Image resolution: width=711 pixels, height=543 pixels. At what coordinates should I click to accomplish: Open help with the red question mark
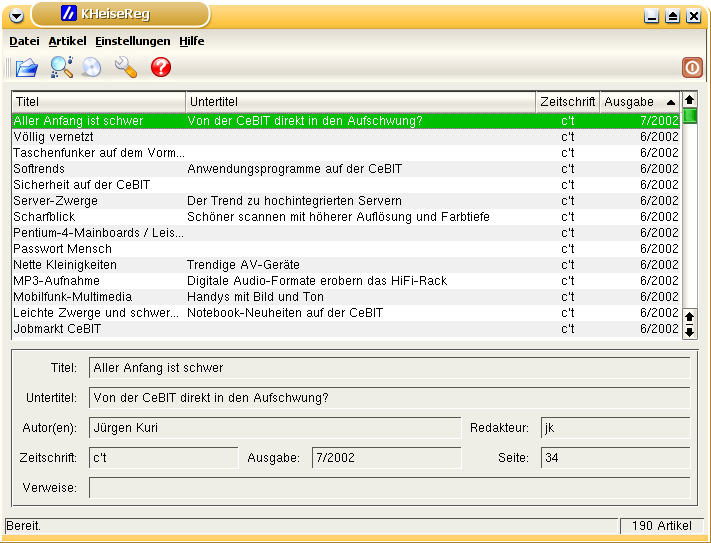pos(161,67)
